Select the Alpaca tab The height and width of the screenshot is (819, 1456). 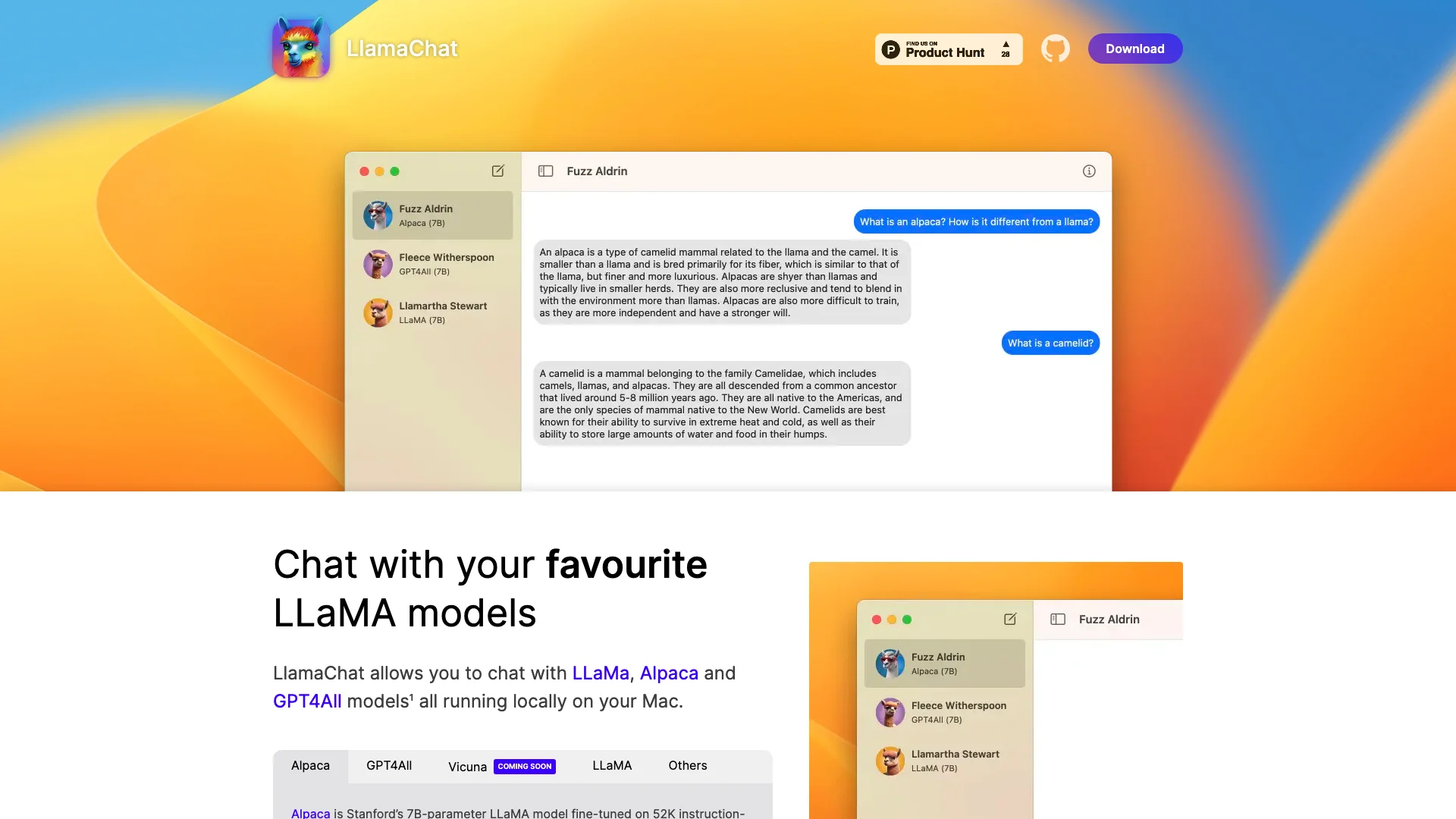(x=310, y=765)
